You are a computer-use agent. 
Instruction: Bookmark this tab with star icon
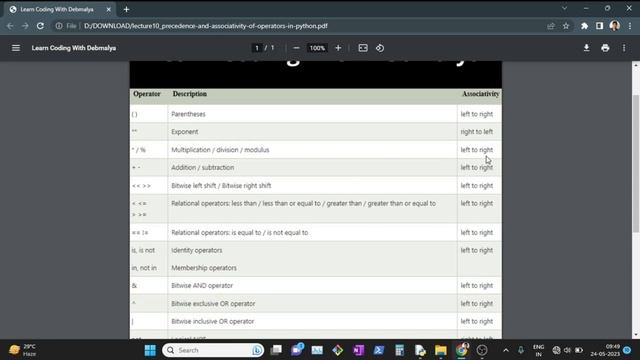(x=566, y=26)
